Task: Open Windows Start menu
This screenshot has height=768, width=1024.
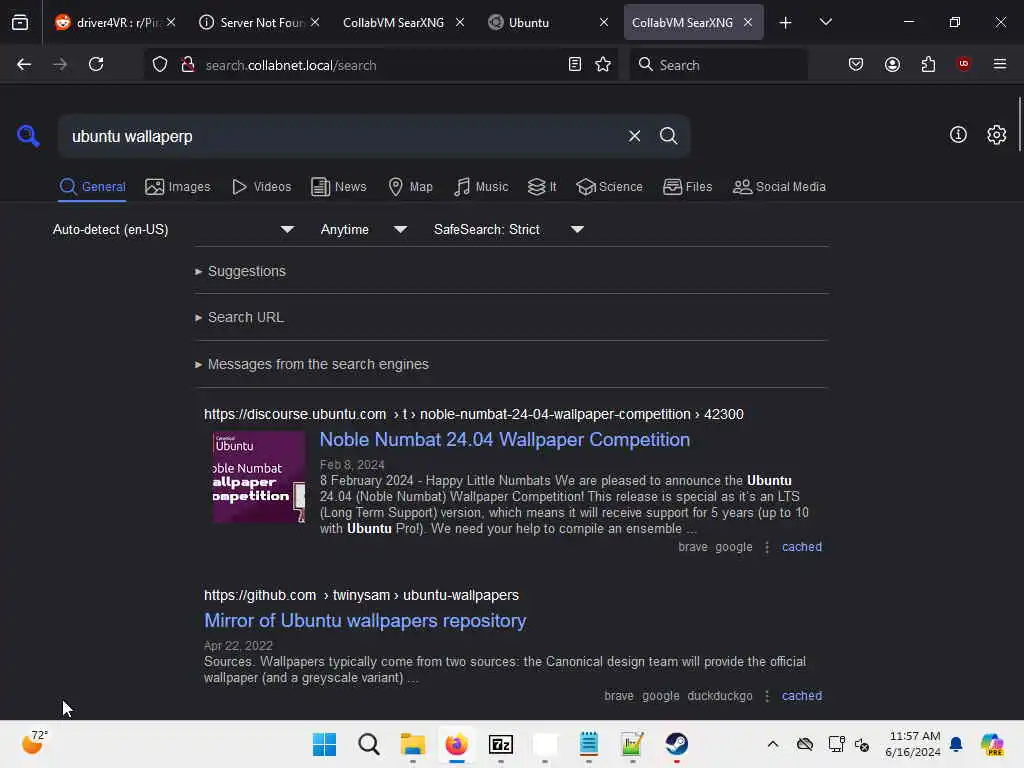Action: [324, 744]
